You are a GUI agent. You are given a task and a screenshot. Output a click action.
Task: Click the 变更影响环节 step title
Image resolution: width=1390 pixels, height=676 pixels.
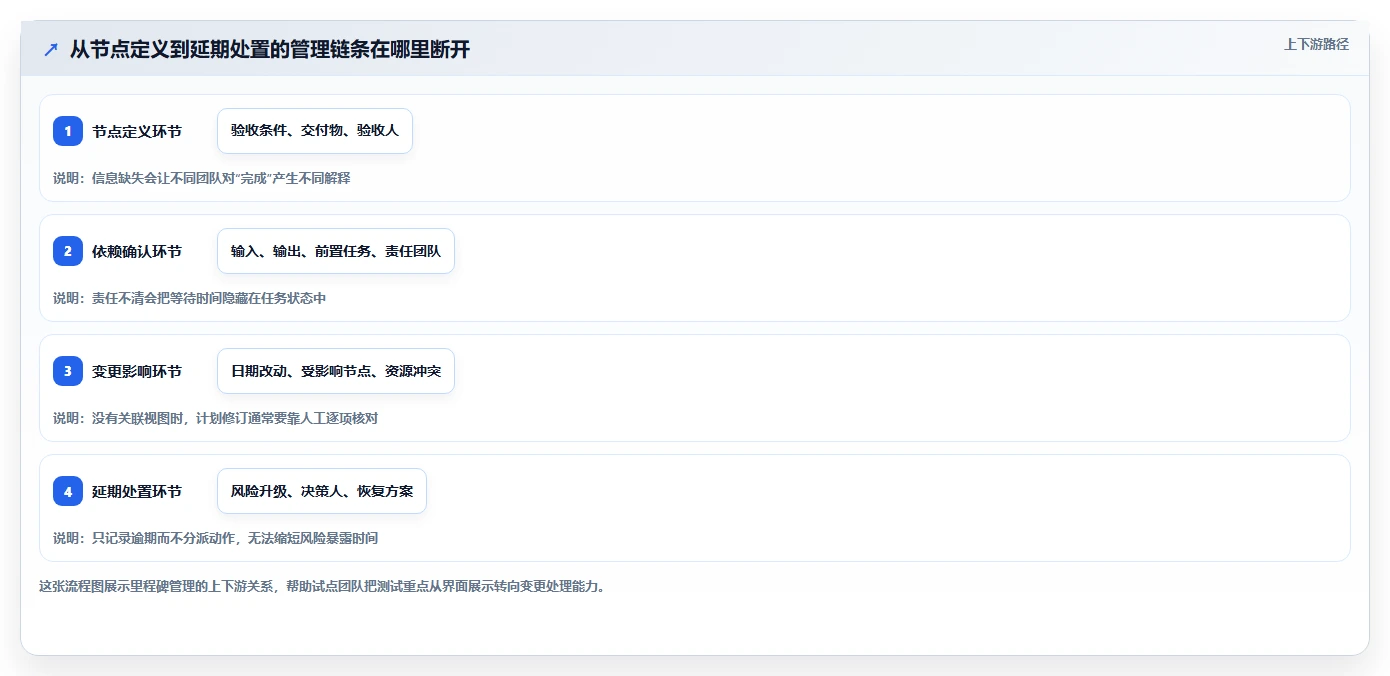pyautogui.click(x=137, y=372)
